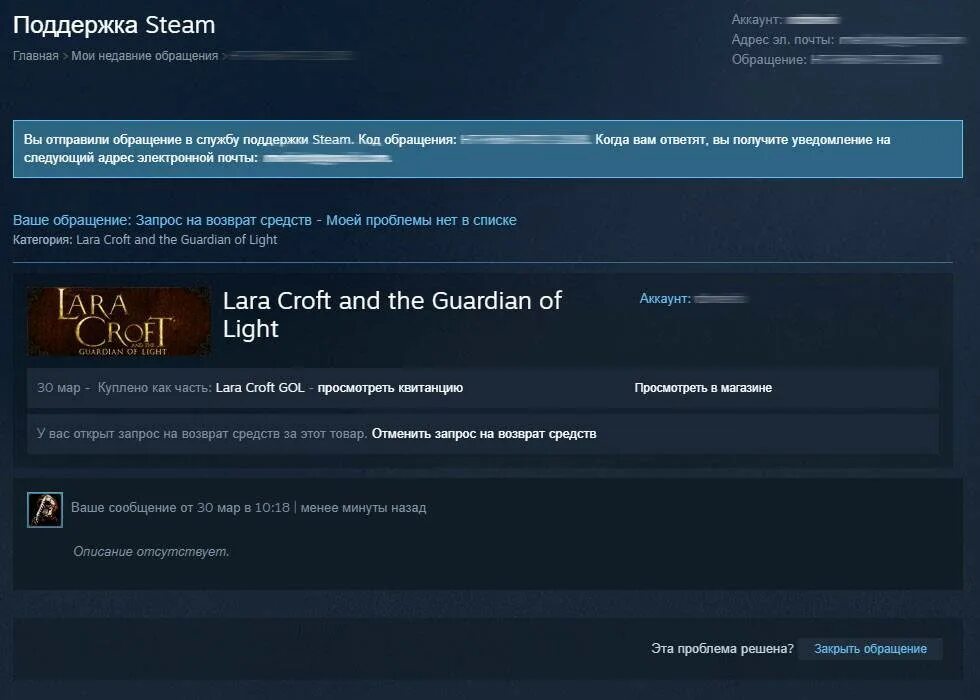Click просмотреть квитанцию receipt link
Viewport: 980px width, 700px height.
[390, 388]
